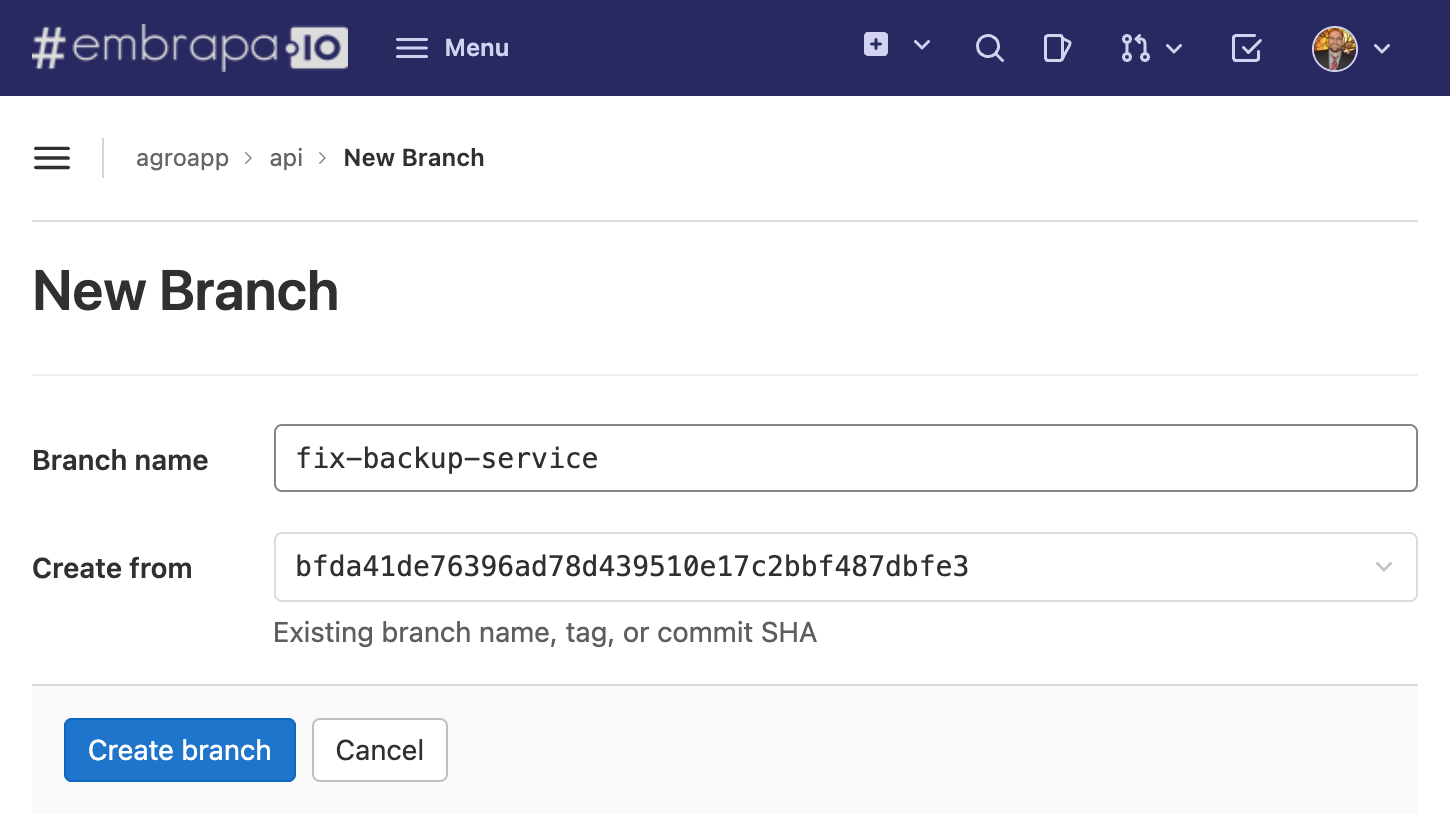Open the Issues icon in the top bar
This screenshot has height=832, width=1450.
tap(1057, 48)
